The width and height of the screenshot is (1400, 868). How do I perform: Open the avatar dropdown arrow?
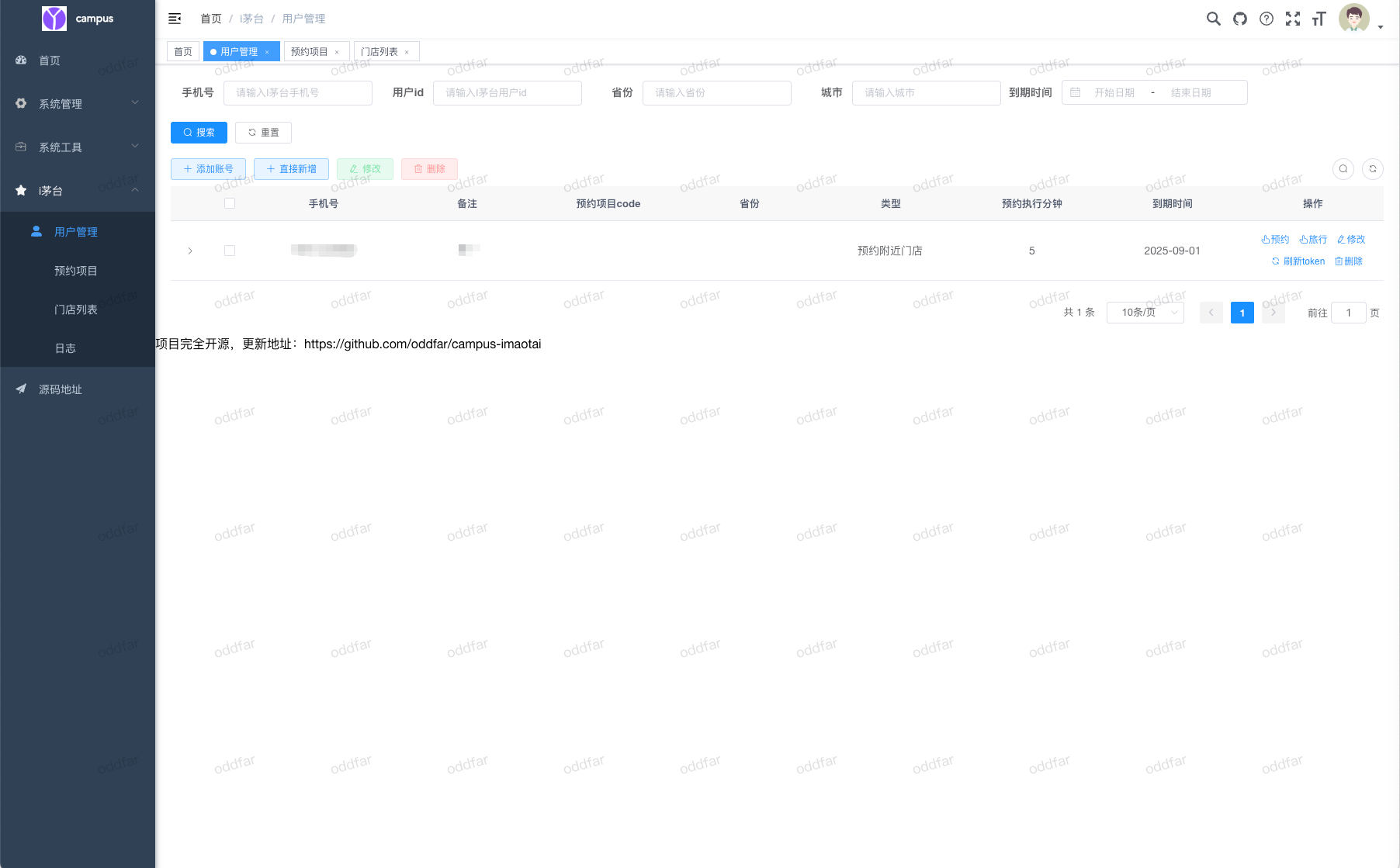[x=1381, y=27]
